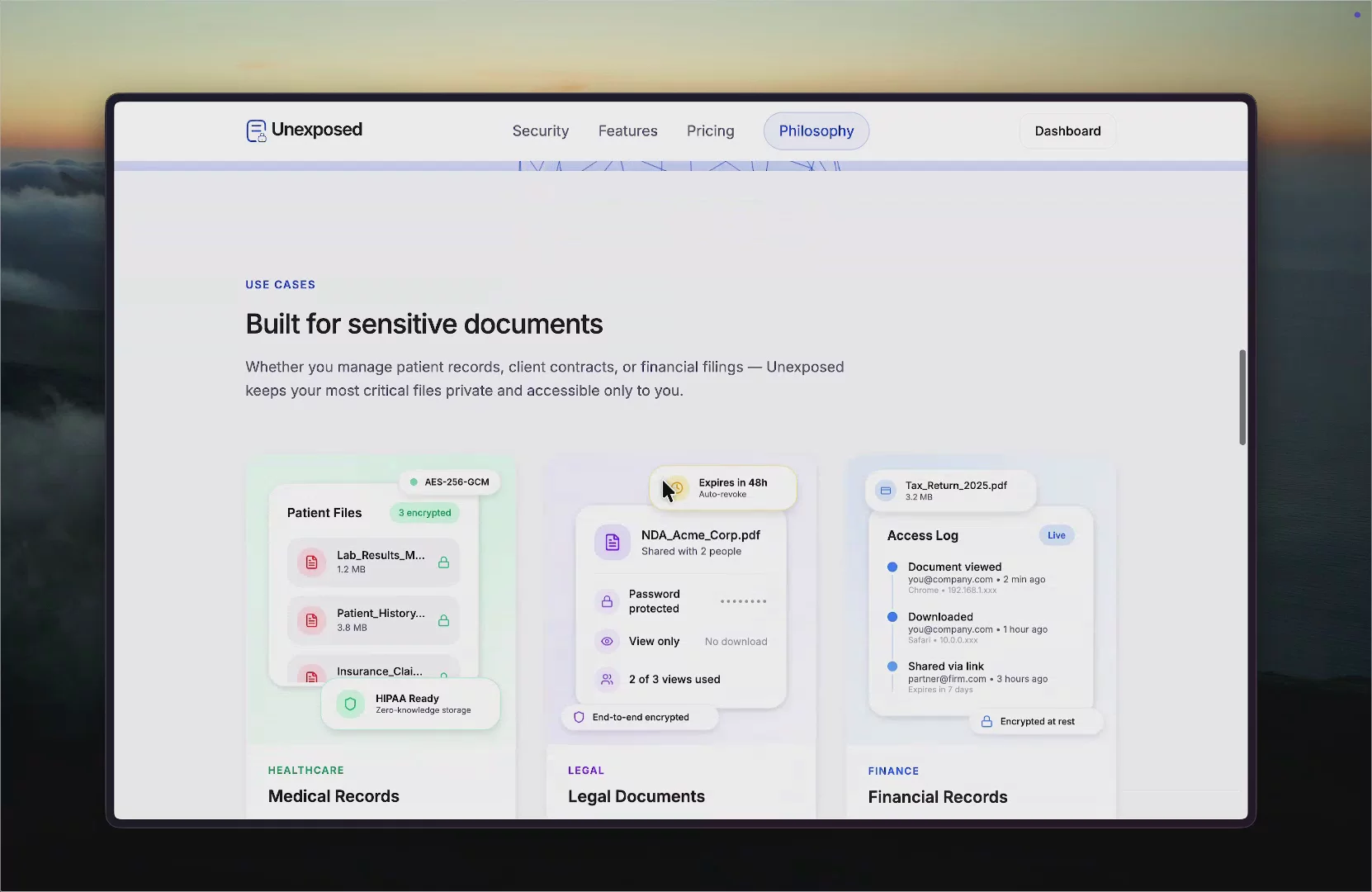Open the Dashboard button
This screenshot has height=892, width=1372.
click(1068, 130)
